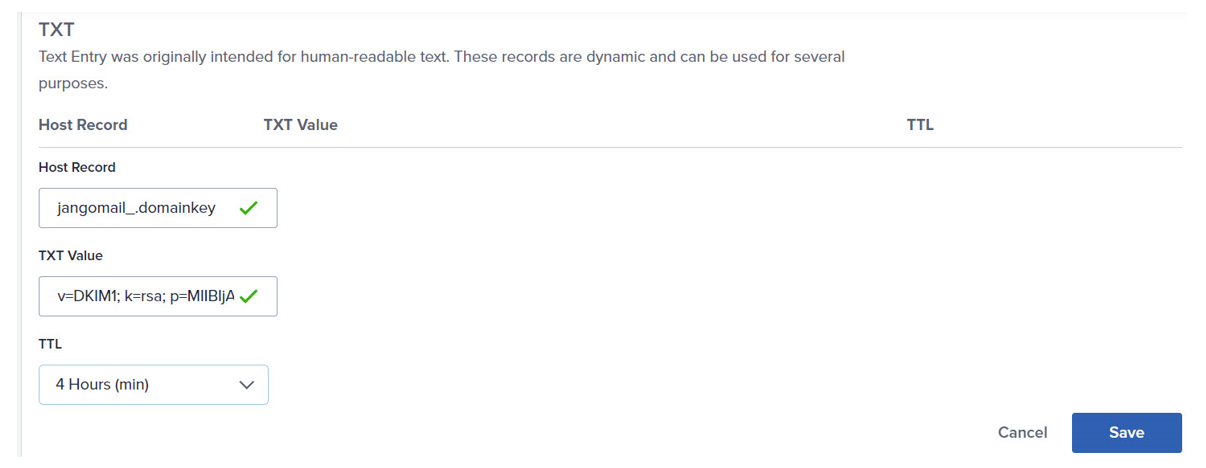Click the word 'purposes.' in the description

(x=73, y=84)
